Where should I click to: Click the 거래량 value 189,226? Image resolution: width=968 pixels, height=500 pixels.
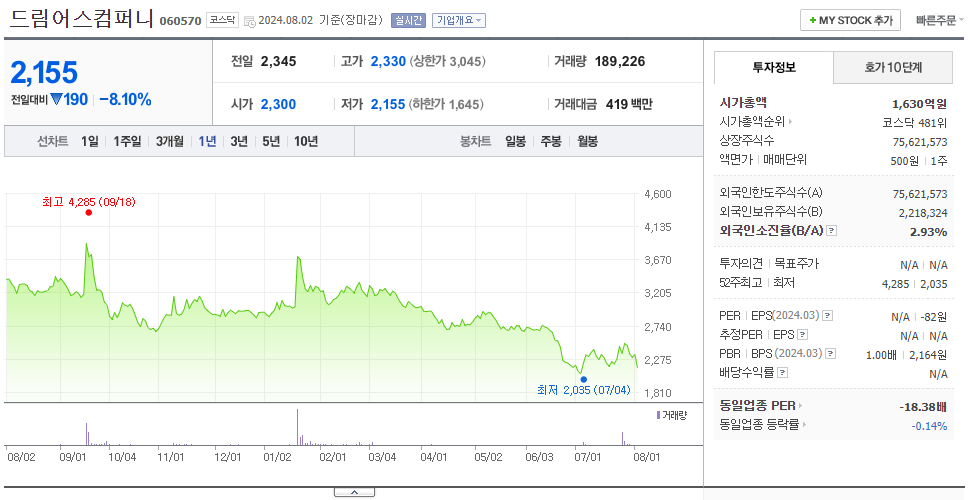coord(620,61)
